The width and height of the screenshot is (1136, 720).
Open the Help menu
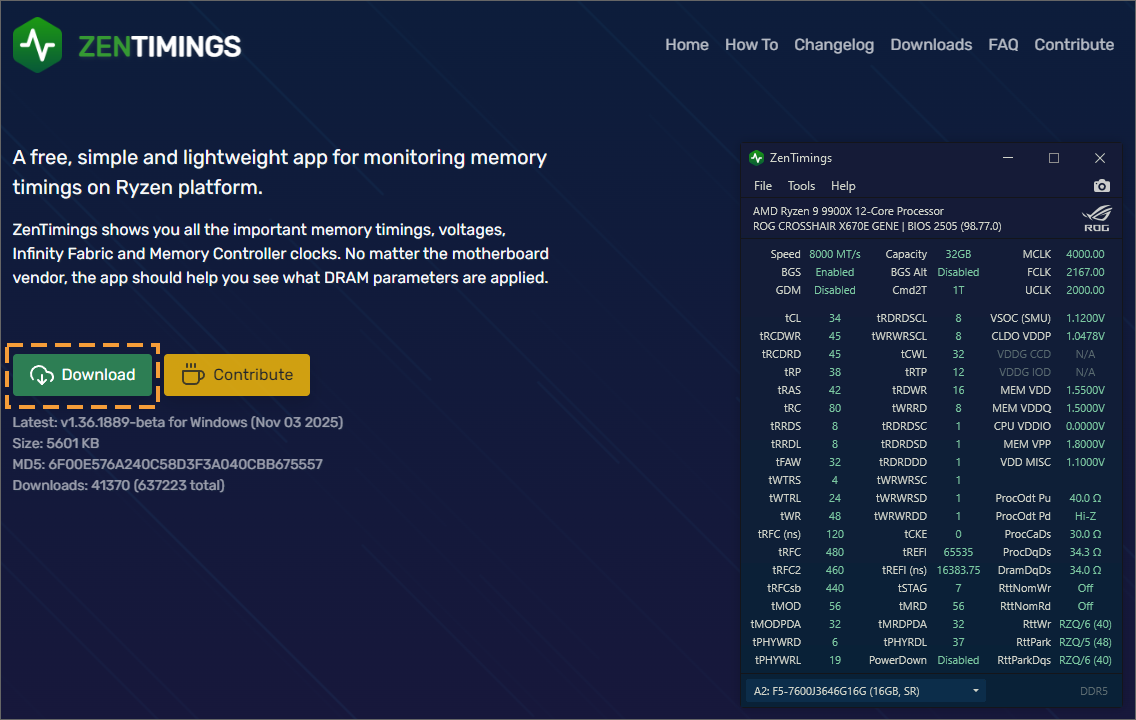tap(843, 186)
